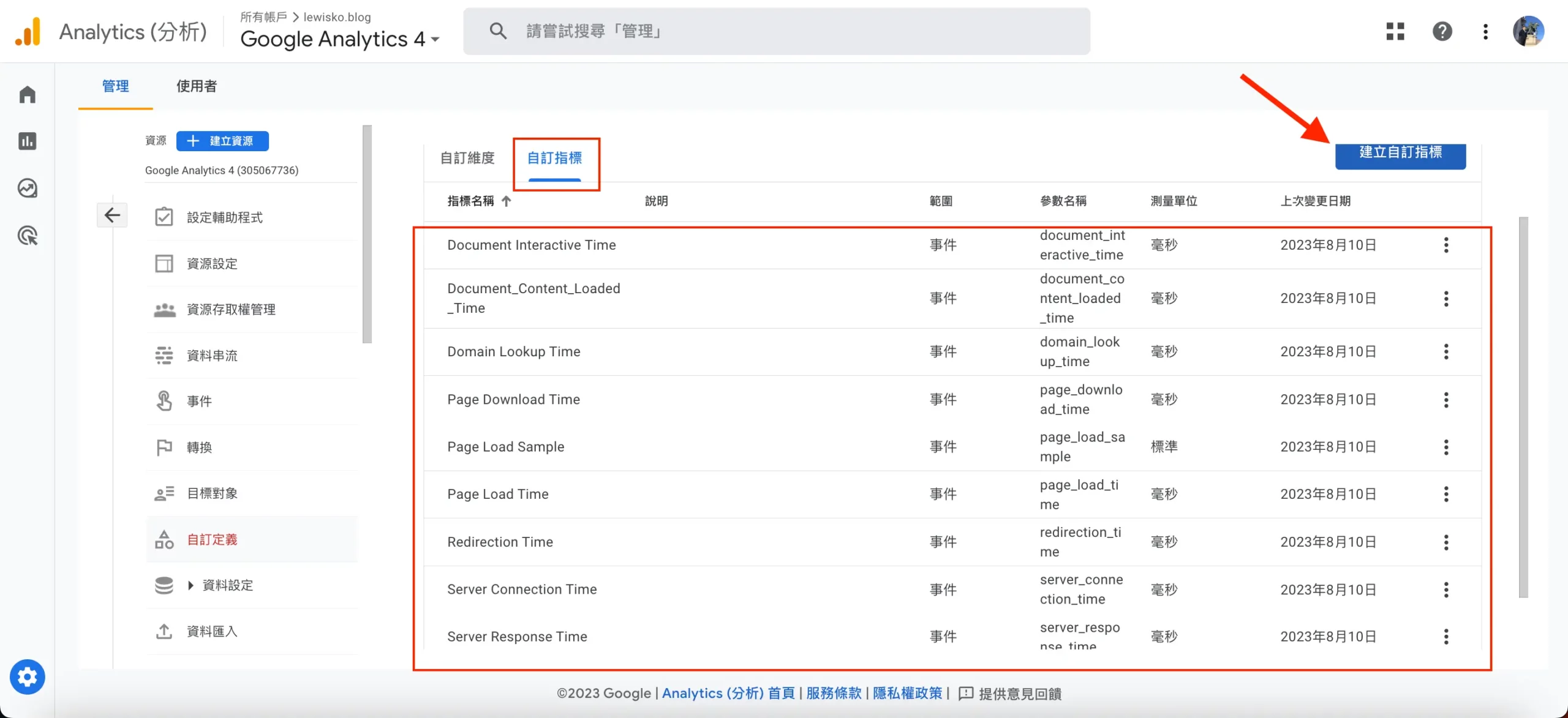Open the 隱私權政策 footer link

click(x=907, y=694)
